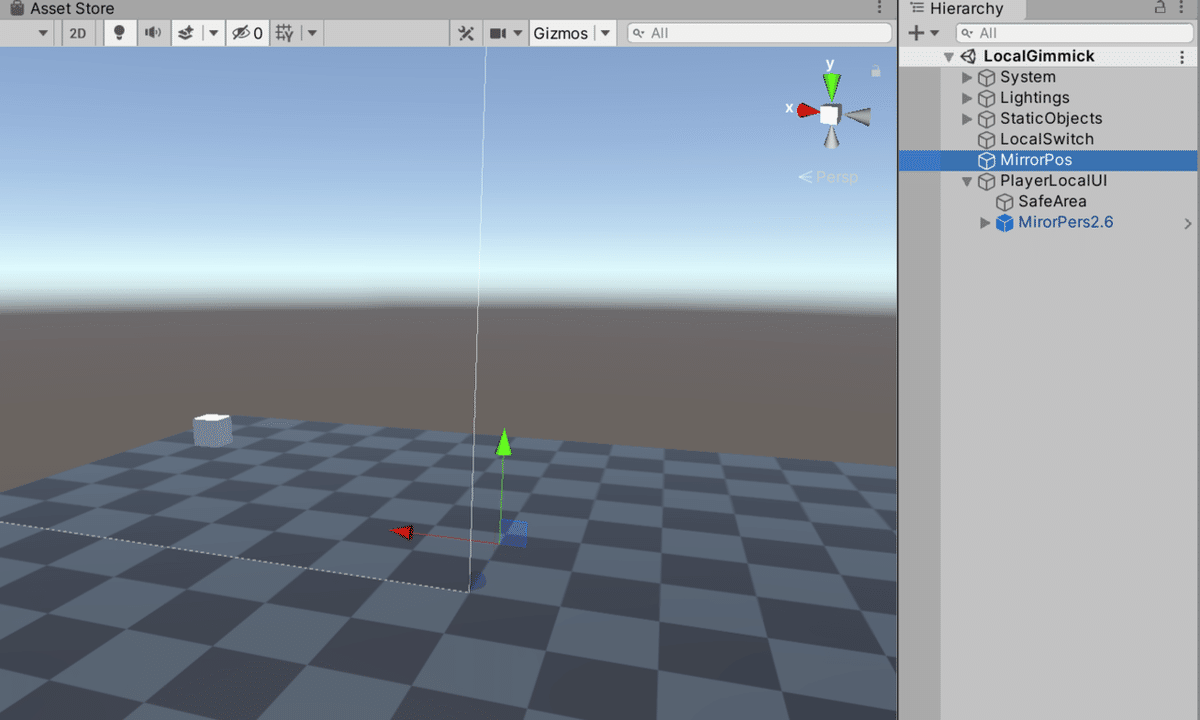
Task: Collapse the LocalGimmick scene
Action: 948,57
